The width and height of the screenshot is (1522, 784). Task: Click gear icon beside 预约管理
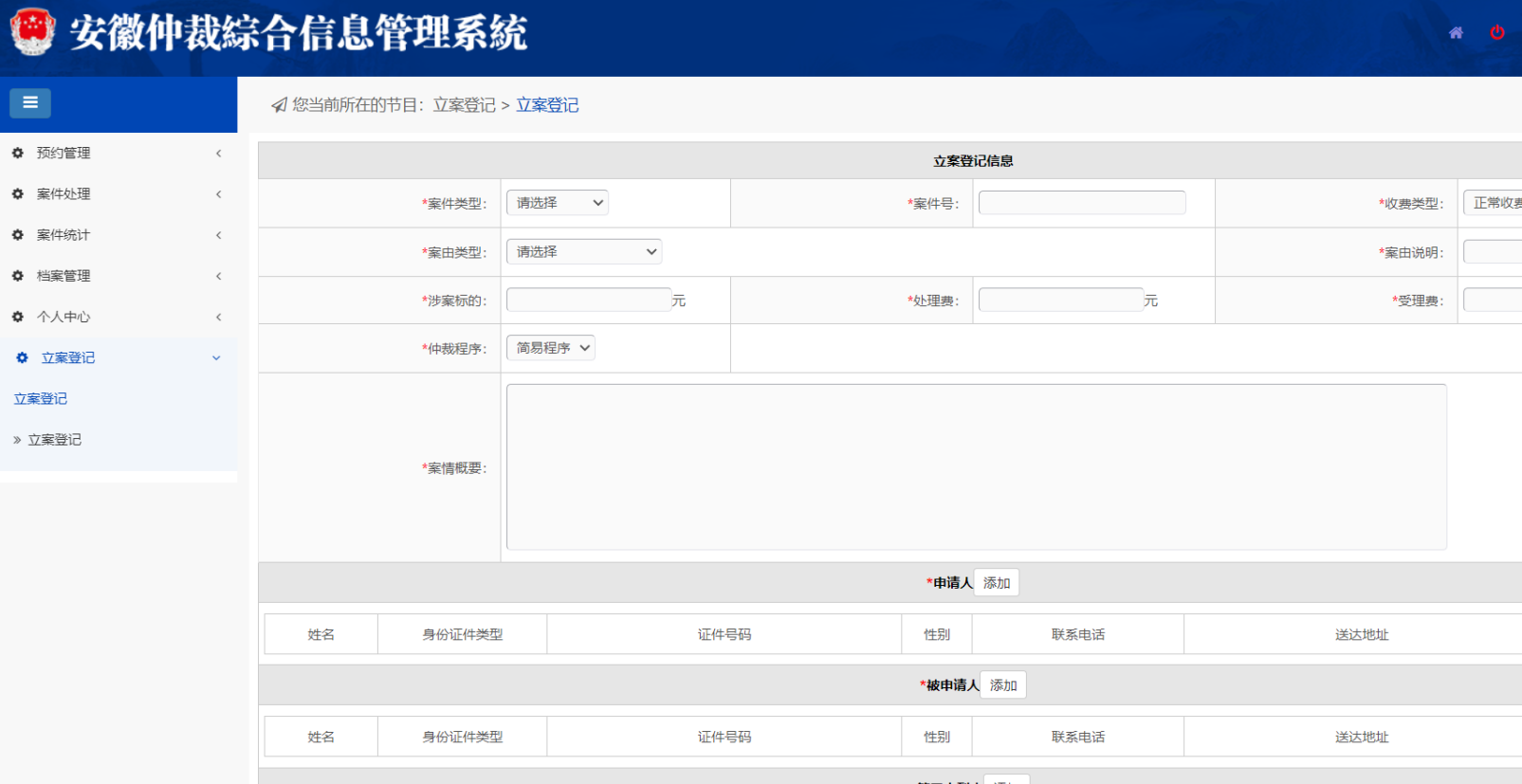coord(17,153)
